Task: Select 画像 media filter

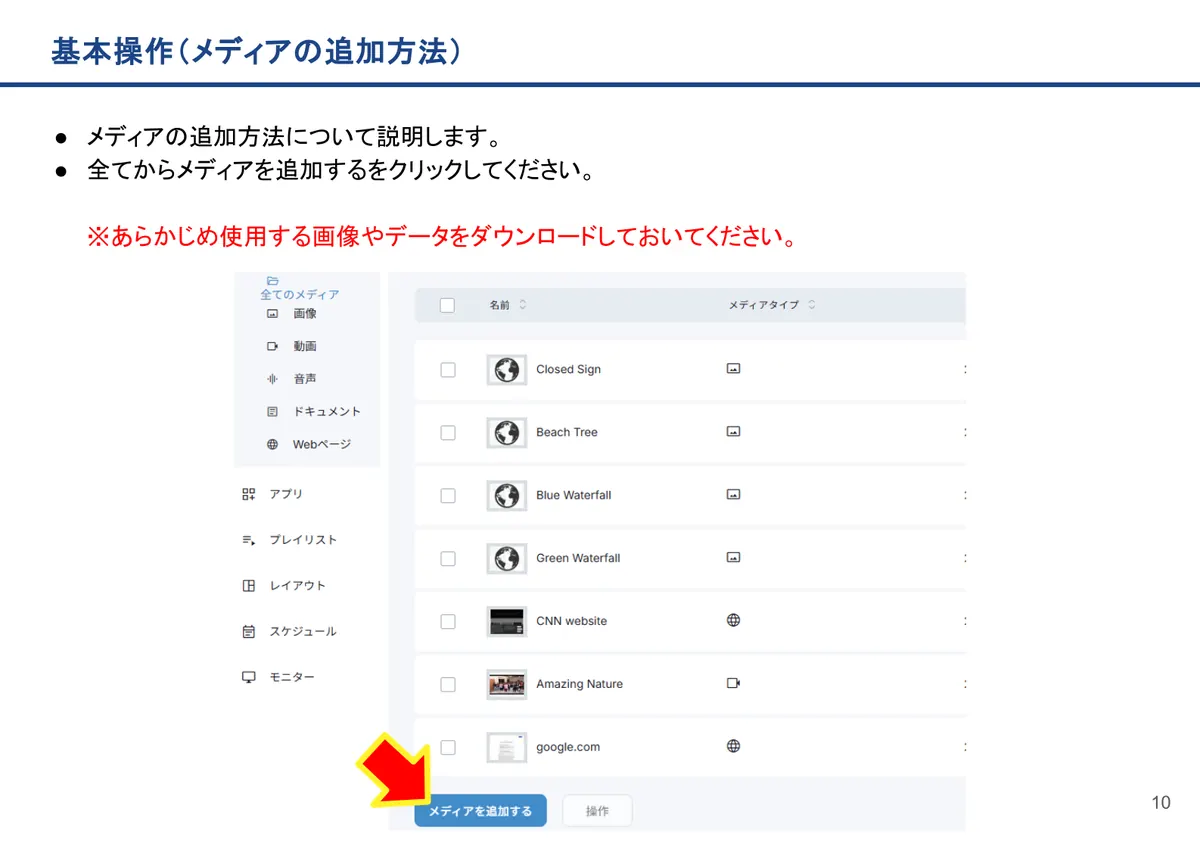Action: [305, 313]
